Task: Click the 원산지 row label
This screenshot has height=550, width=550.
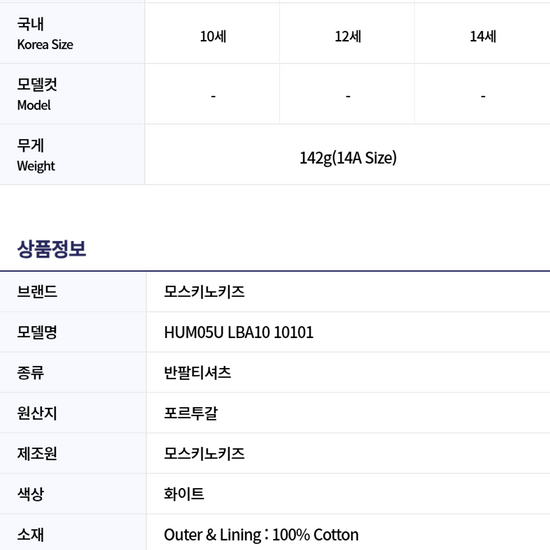Action: pos(37,413)
